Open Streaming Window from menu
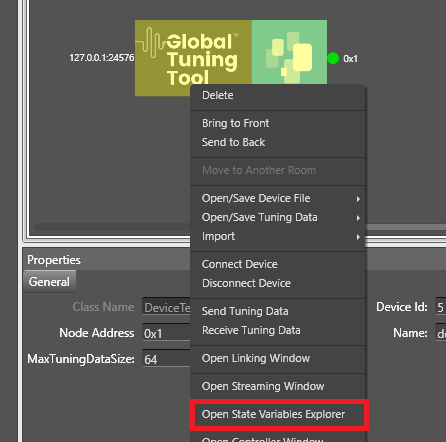The height and width of the screenshot is (442, 446). [277, 386]
